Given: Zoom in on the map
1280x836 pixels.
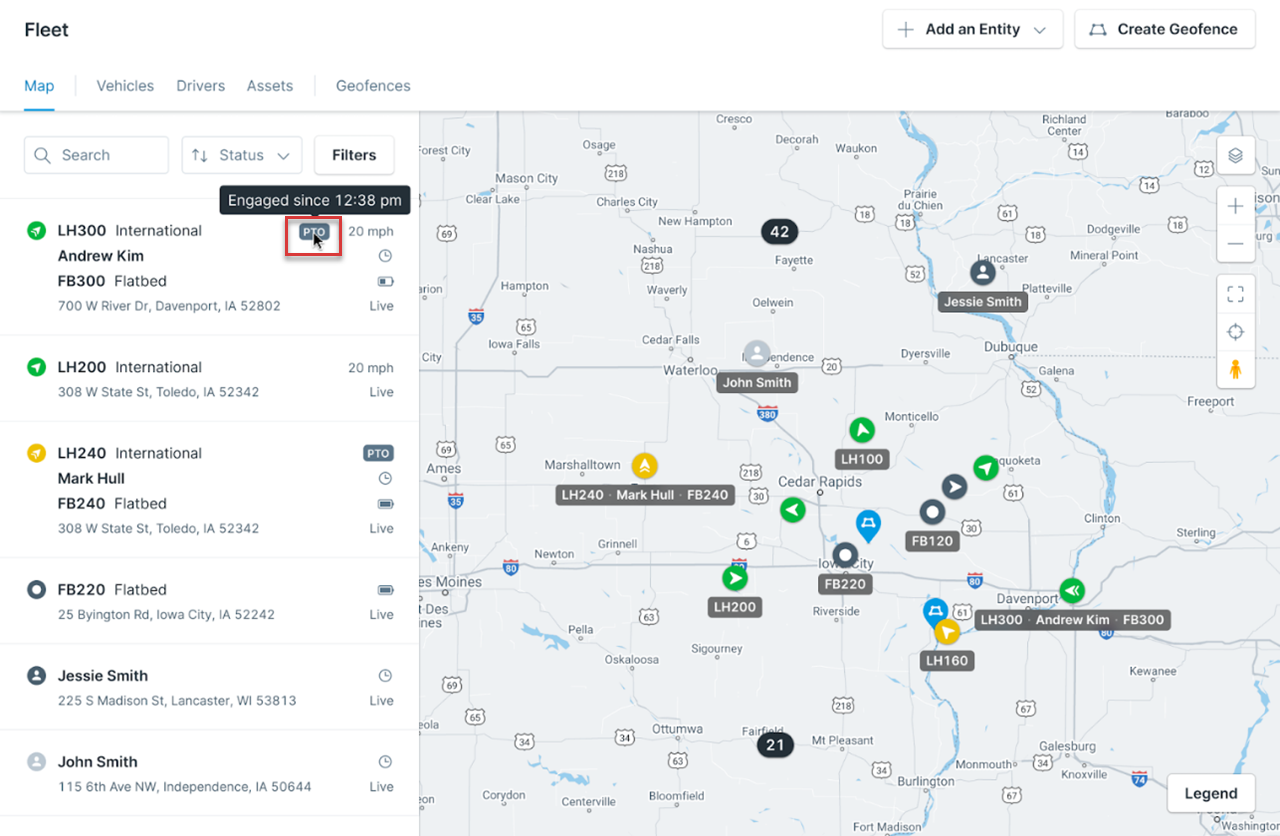Looking at the screenshot, I should tap(1235, 206).
